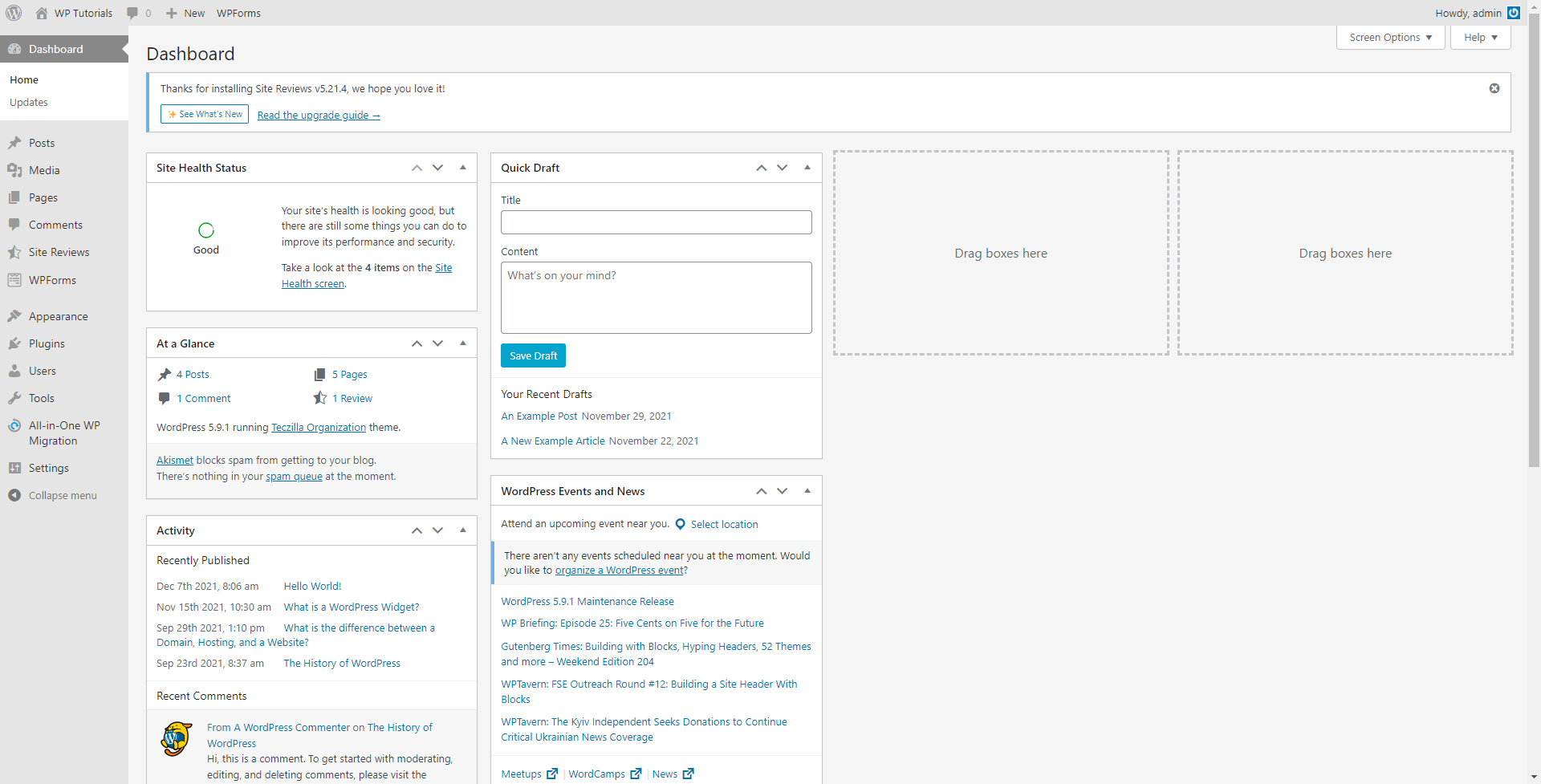Open Teczilla Organization theme link
Viewport: 1541px width, 784px height.
click(x=319, y=428)
